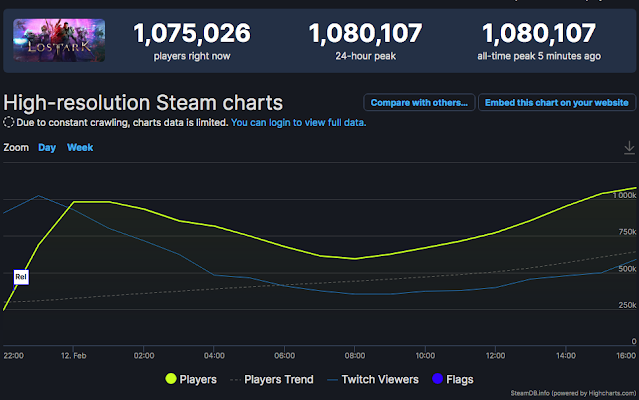This screenshot has width=639, height=400.
Task: Click the chart download arrow icon
Action: 629,148
